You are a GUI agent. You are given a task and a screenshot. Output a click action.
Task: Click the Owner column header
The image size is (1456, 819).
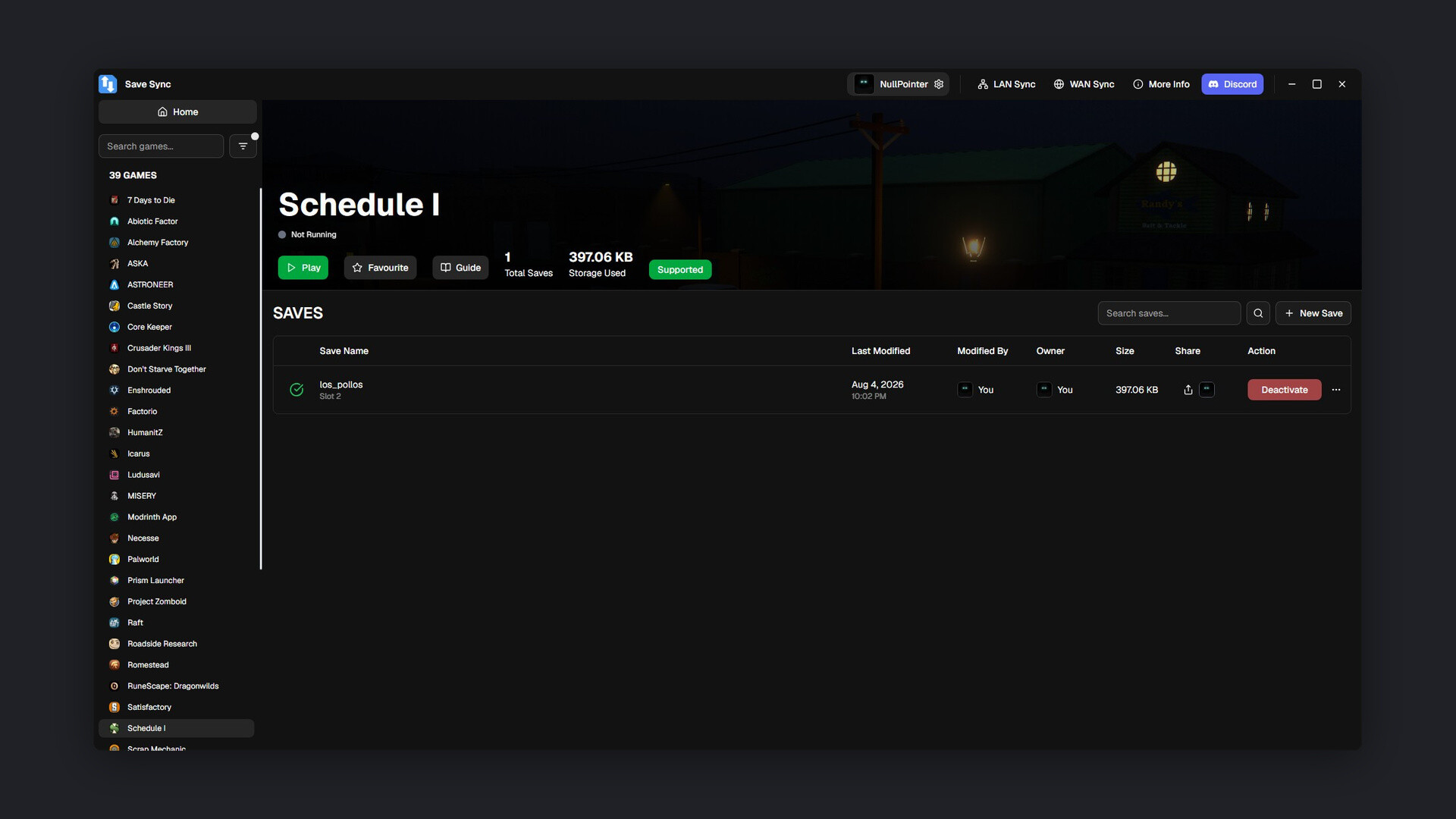pyautogui.click(x=1050, y=351)
